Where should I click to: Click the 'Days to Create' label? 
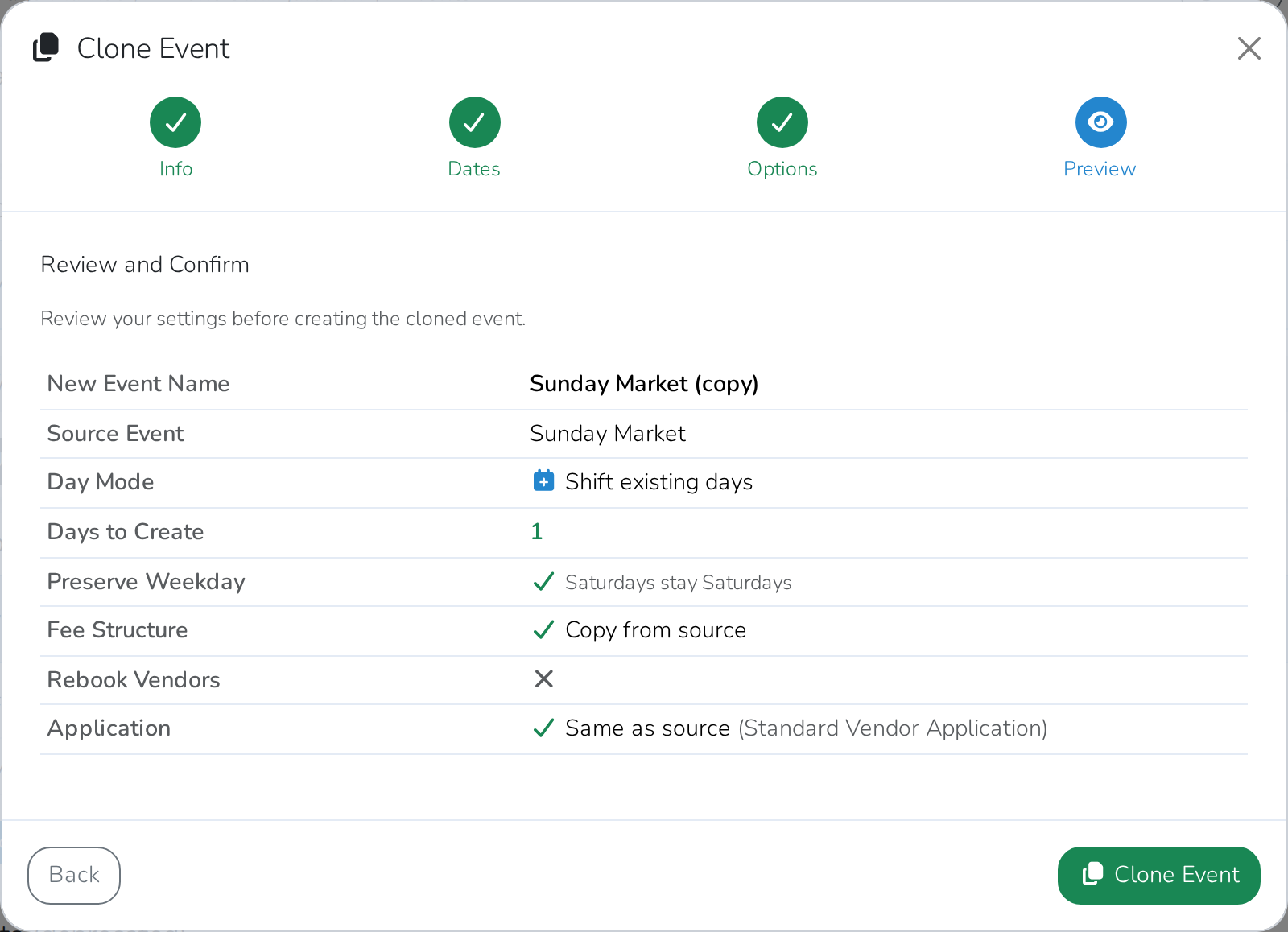click(x=126, y=532)
